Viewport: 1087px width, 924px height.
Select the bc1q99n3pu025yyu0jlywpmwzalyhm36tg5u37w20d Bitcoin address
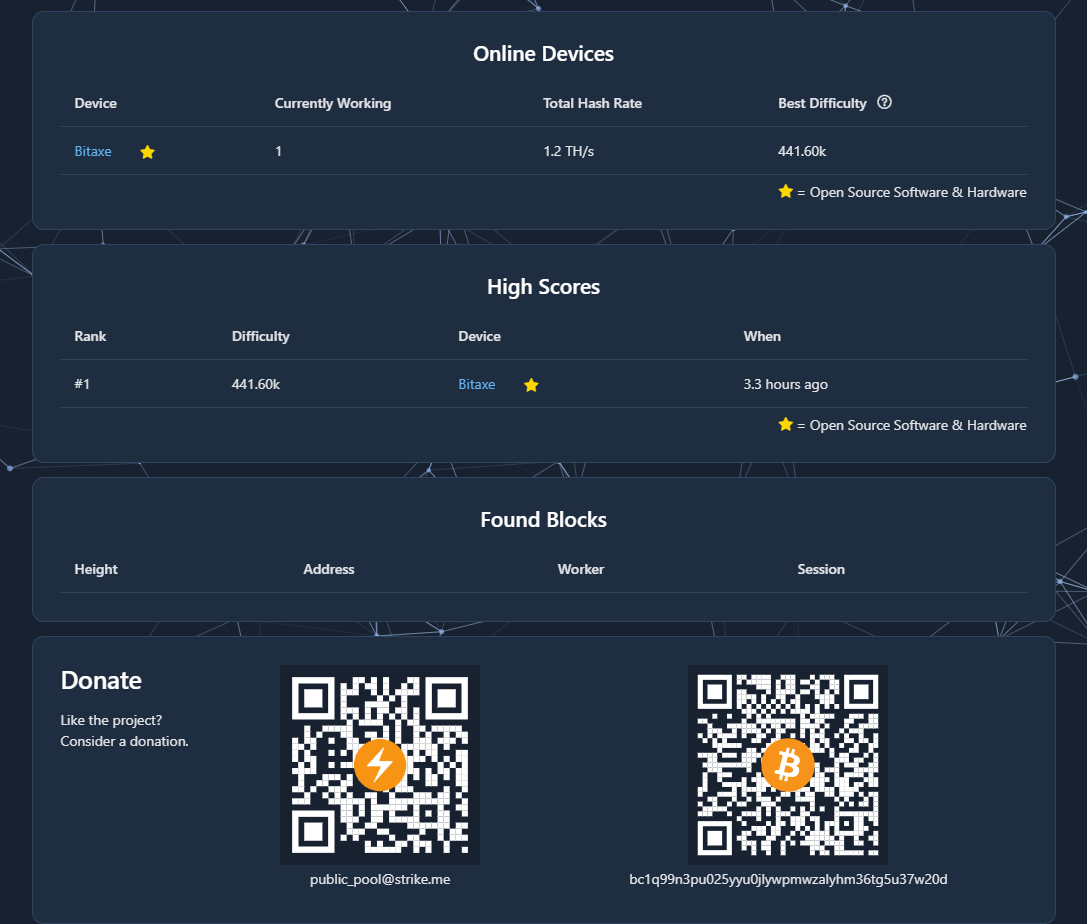pyautogui.click(x=788, y=880)
